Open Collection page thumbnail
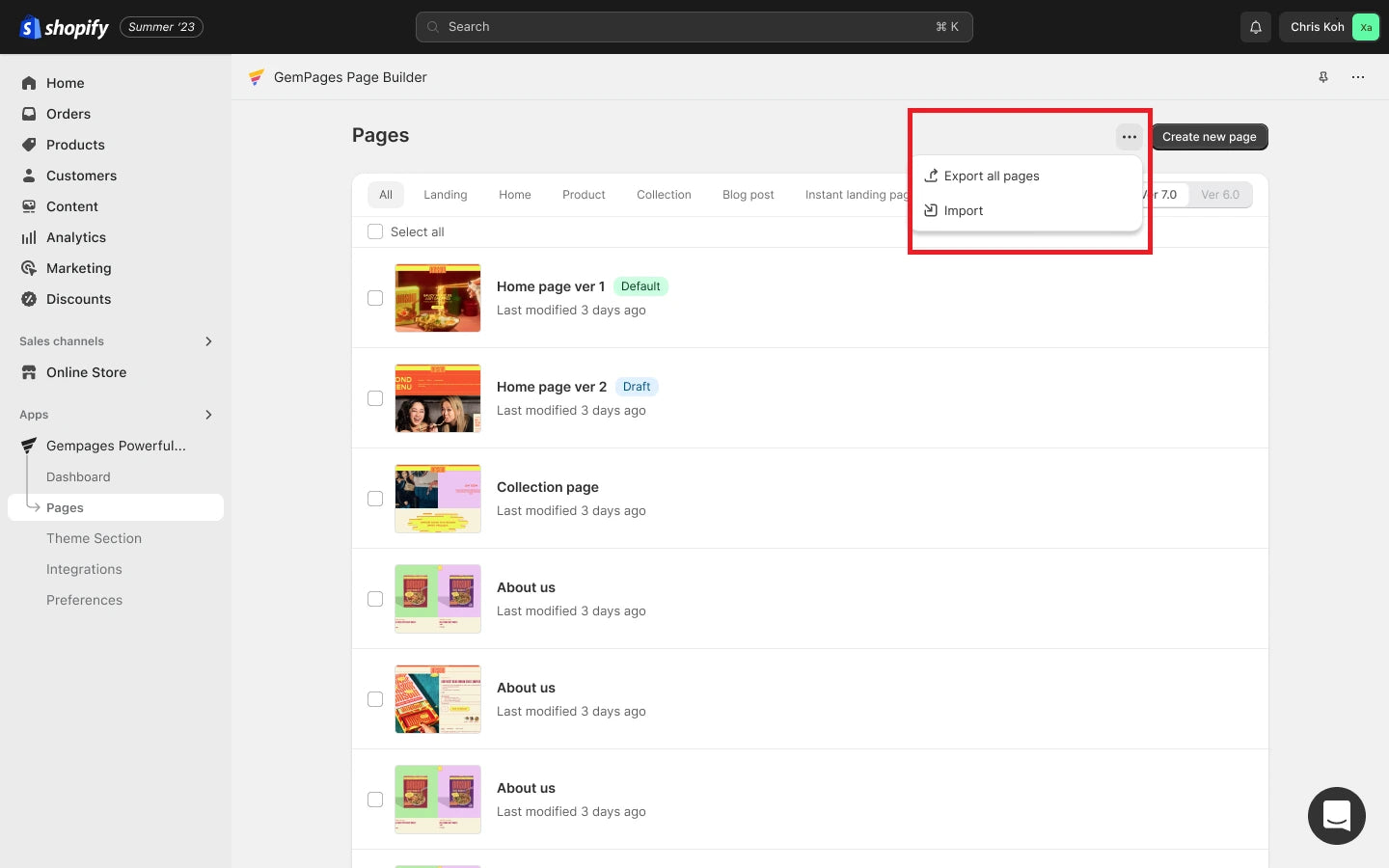Screen dimensions: 1389x868 (438, 499)
